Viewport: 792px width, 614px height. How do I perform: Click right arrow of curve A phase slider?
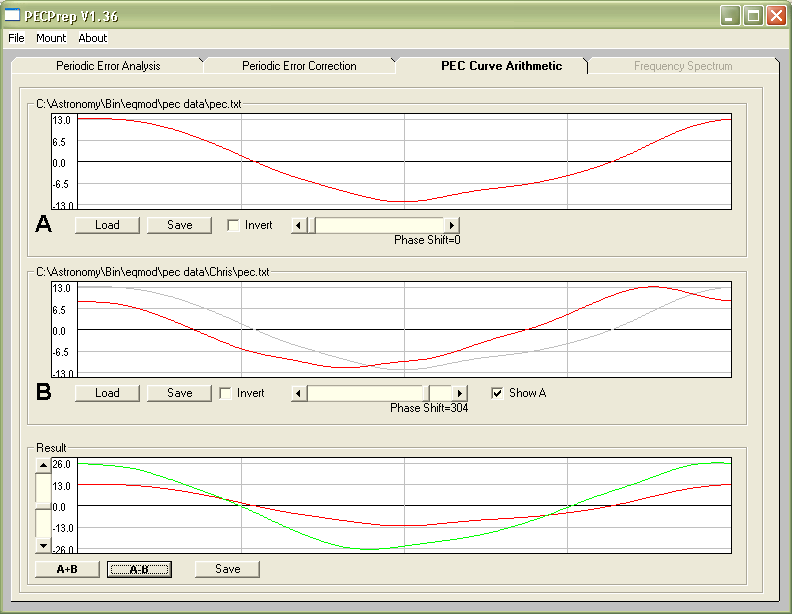[453, 226]
